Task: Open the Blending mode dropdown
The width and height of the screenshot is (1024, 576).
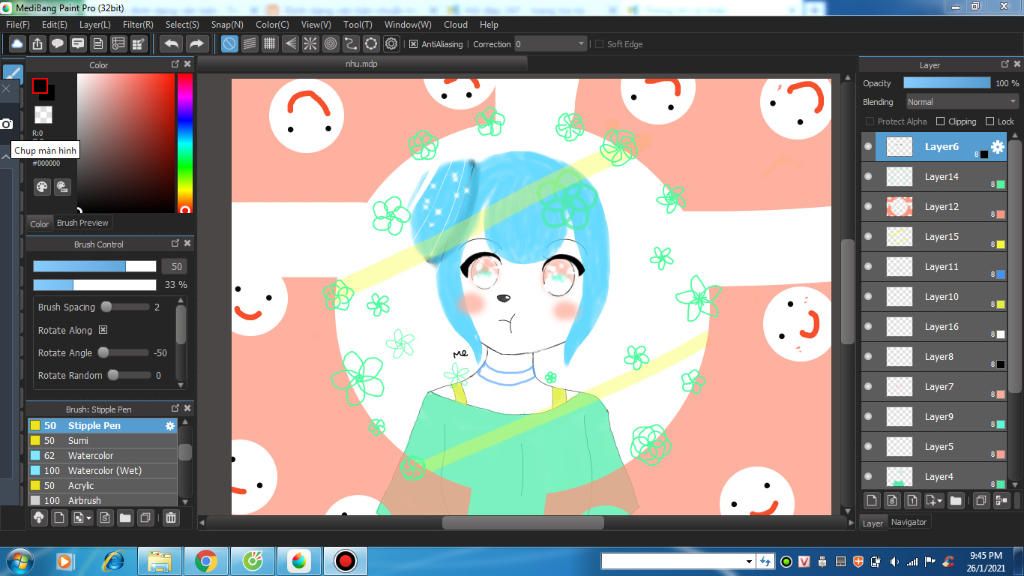Action: click(962, 102)
